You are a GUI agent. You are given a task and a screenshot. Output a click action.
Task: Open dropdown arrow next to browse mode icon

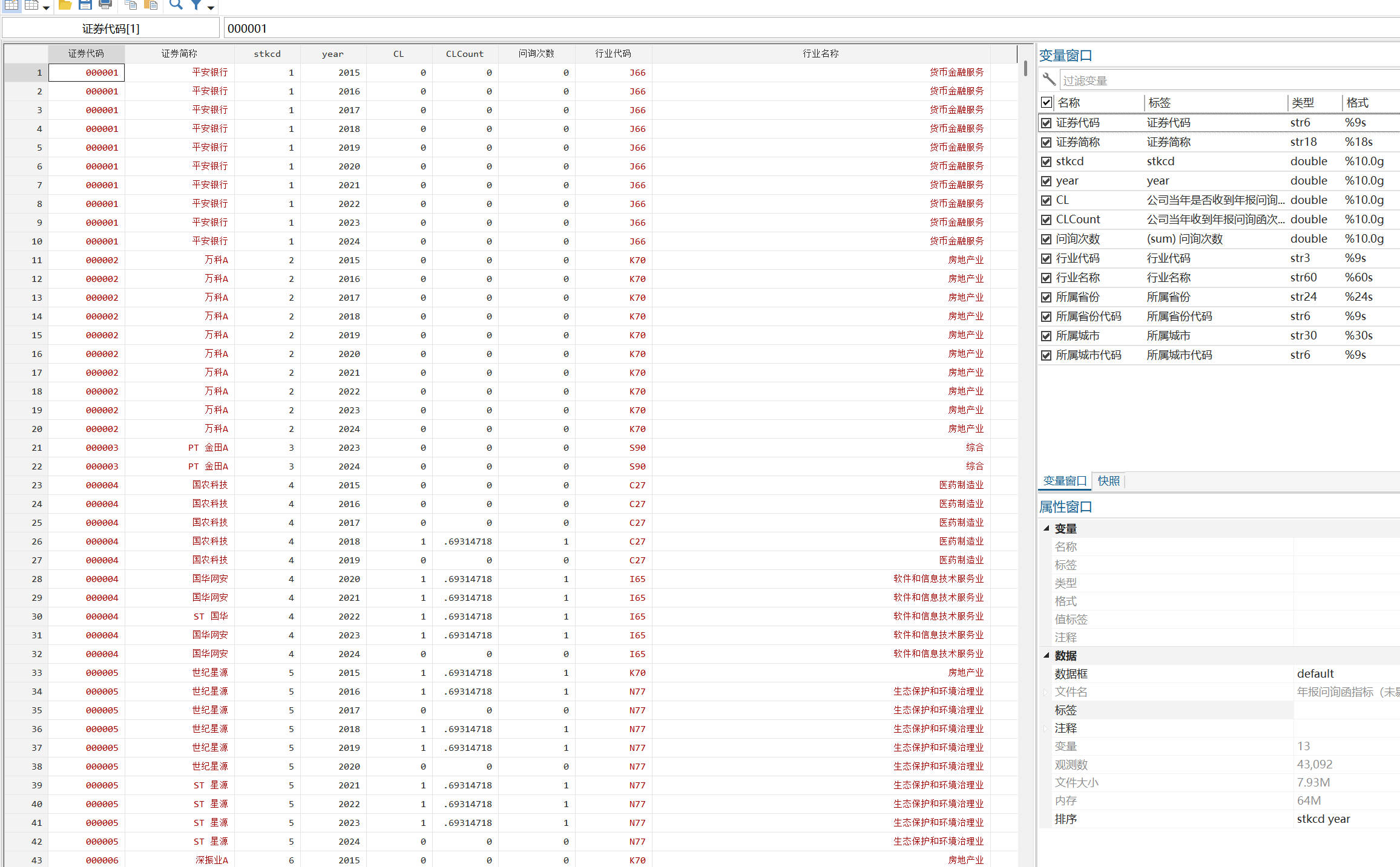[46, 7]
